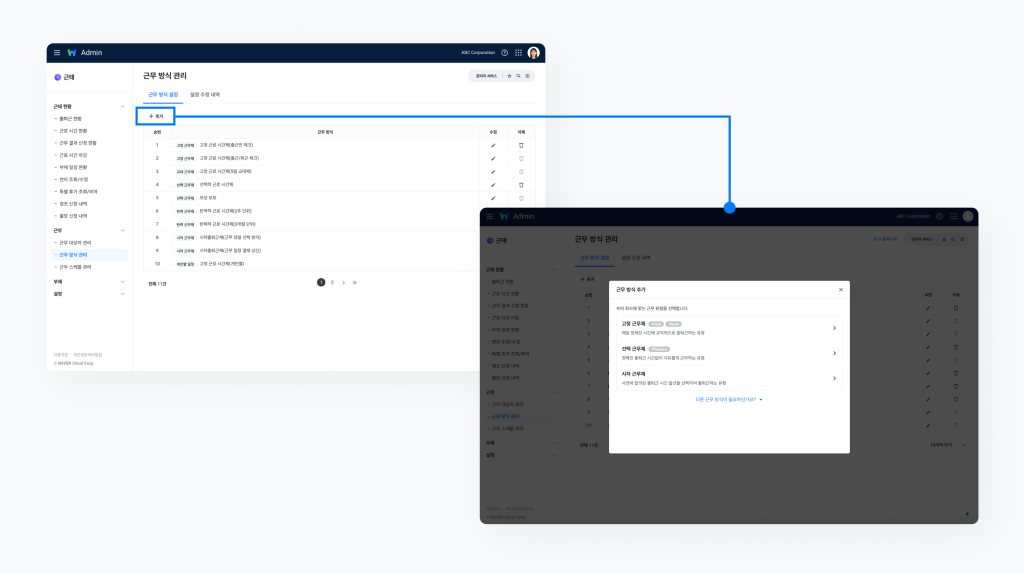
Task: Collapse the 근태 현황 section in the undimmed sidebar
Action: (x=123, y=106)
